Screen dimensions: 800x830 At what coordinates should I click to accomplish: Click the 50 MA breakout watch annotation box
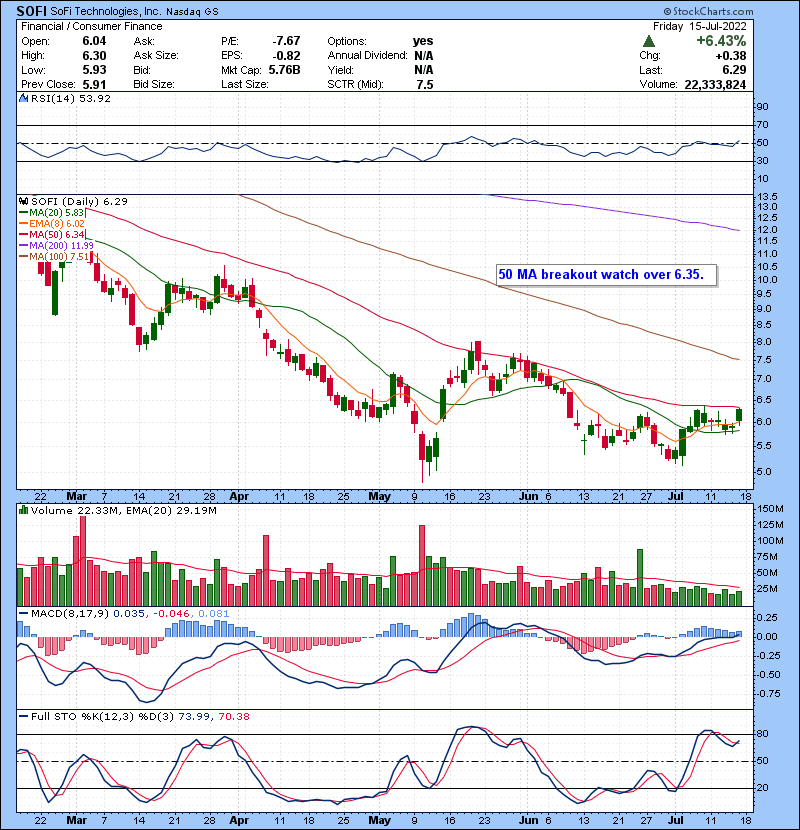point(606,275)
